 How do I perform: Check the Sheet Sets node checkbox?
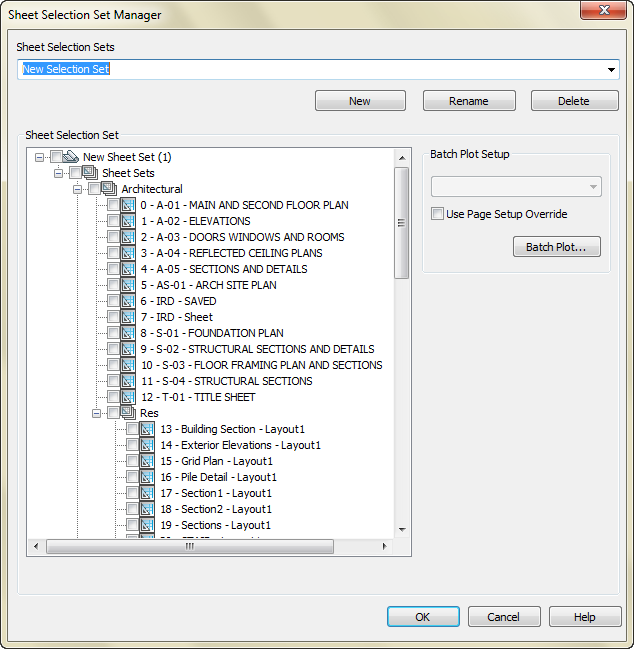pyautogui.click(x=75, y=173)
